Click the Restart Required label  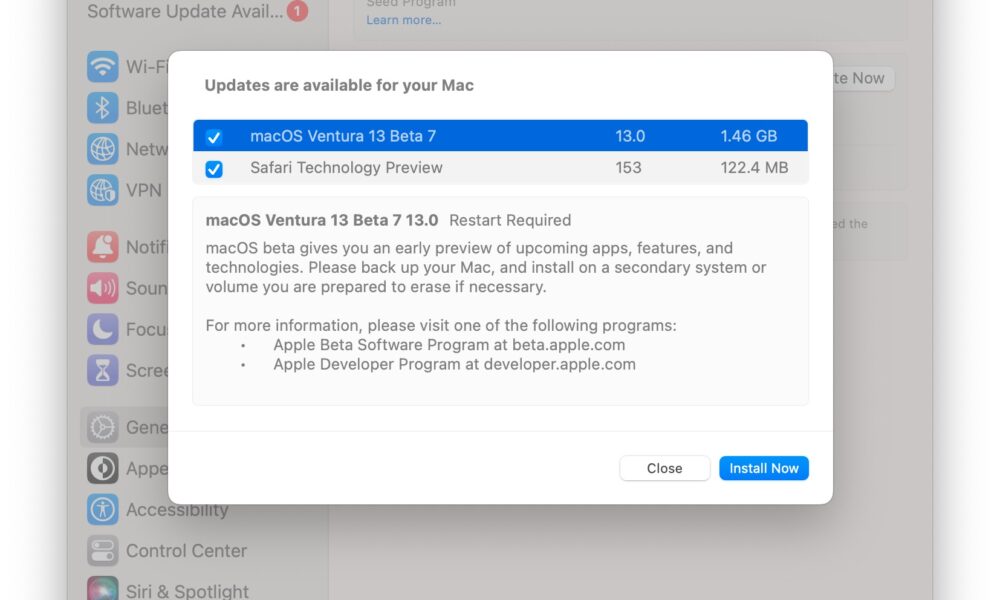[x=510, y=220]
